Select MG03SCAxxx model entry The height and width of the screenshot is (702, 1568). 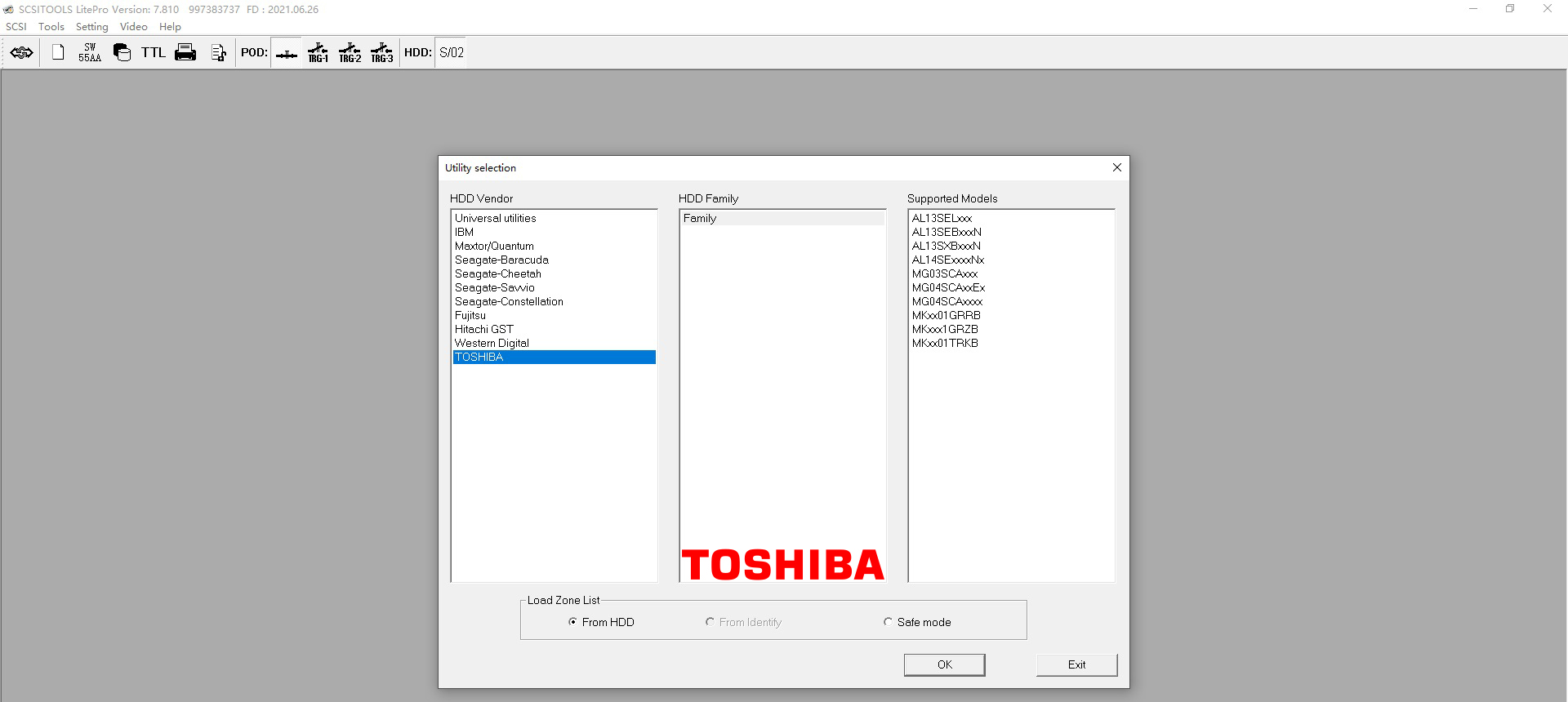click(1012, 273)
